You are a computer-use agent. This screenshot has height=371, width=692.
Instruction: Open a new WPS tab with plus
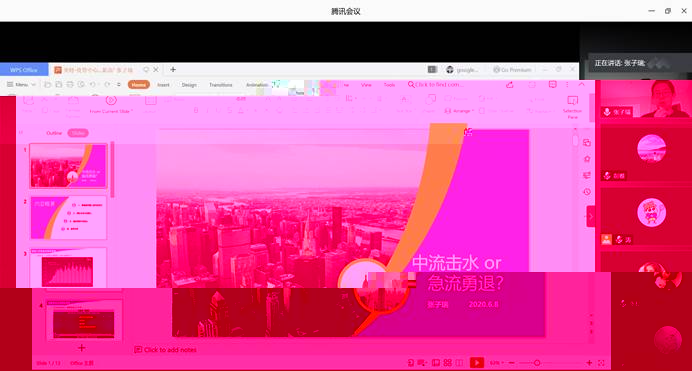point(173,70)
